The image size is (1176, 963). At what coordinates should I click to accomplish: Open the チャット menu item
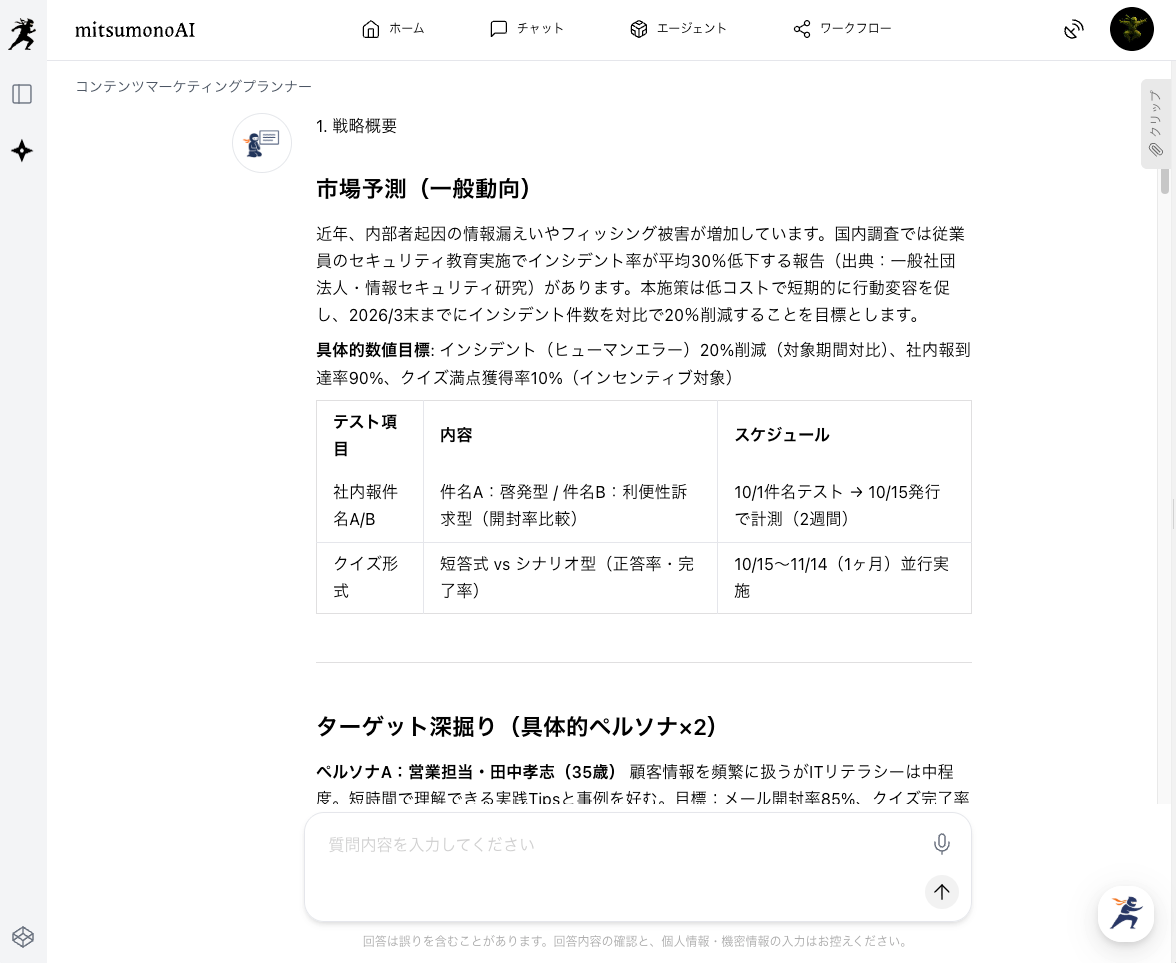(526, 29)
